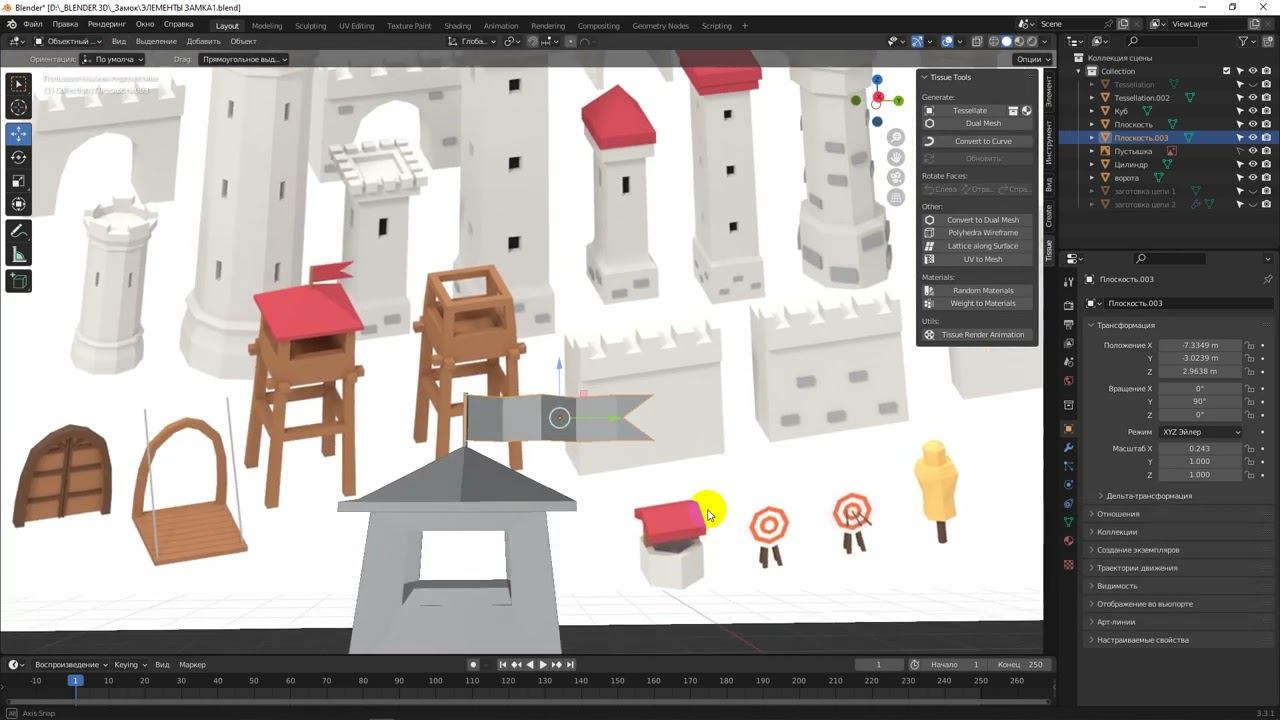Viewport: 1280px width, 720px height.
Task: Open the Modifier wrench properties tab
Action: pyautogui.click(x=1069, y=447)
